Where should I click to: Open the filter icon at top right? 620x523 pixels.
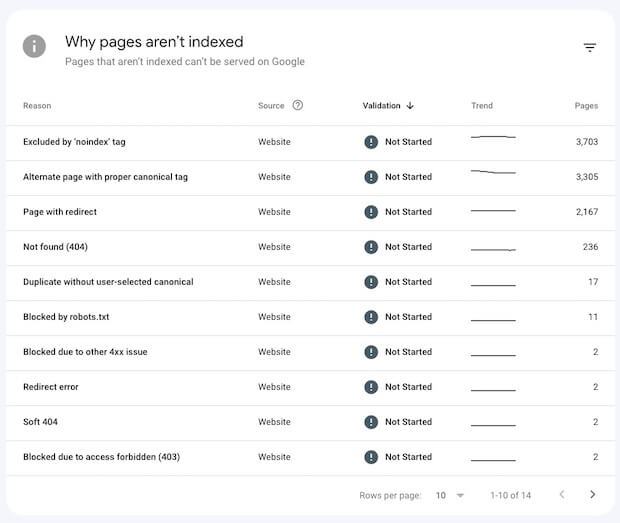pyautogui.click(x=590, y=48)
